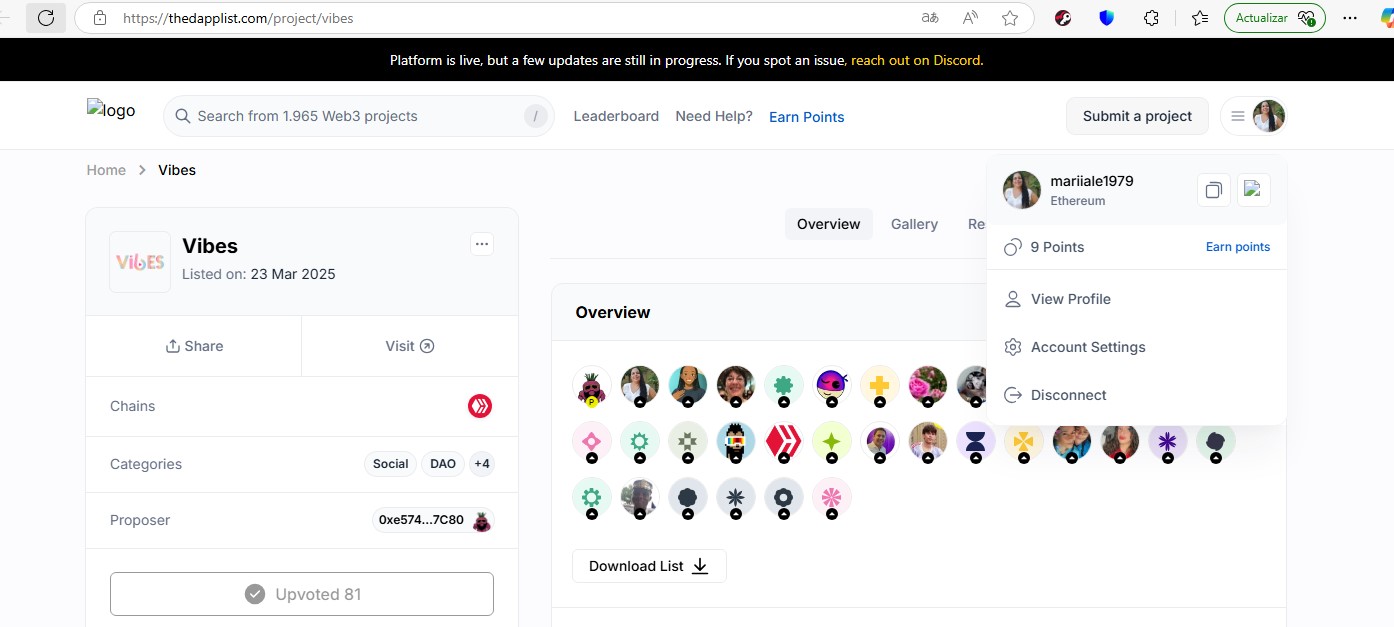Click the pink diamond upvoter avatar
This screenshot has width=1394, height=627.
591,441
